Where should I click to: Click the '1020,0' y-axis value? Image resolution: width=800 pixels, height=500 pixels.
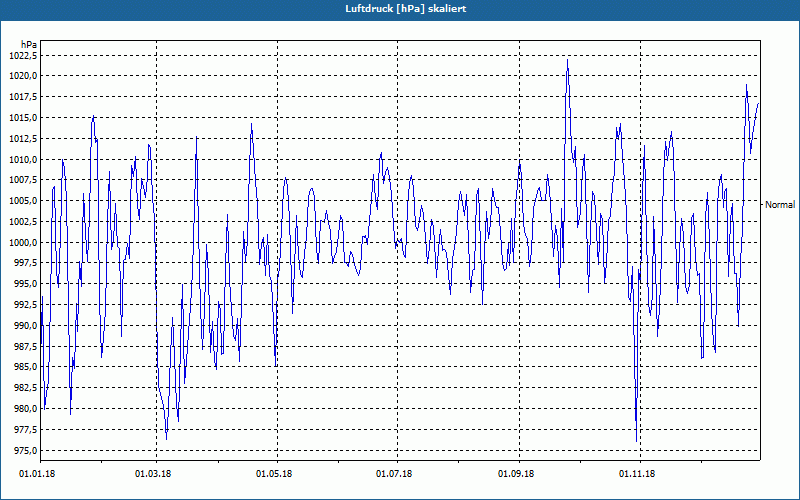(23, 76)
